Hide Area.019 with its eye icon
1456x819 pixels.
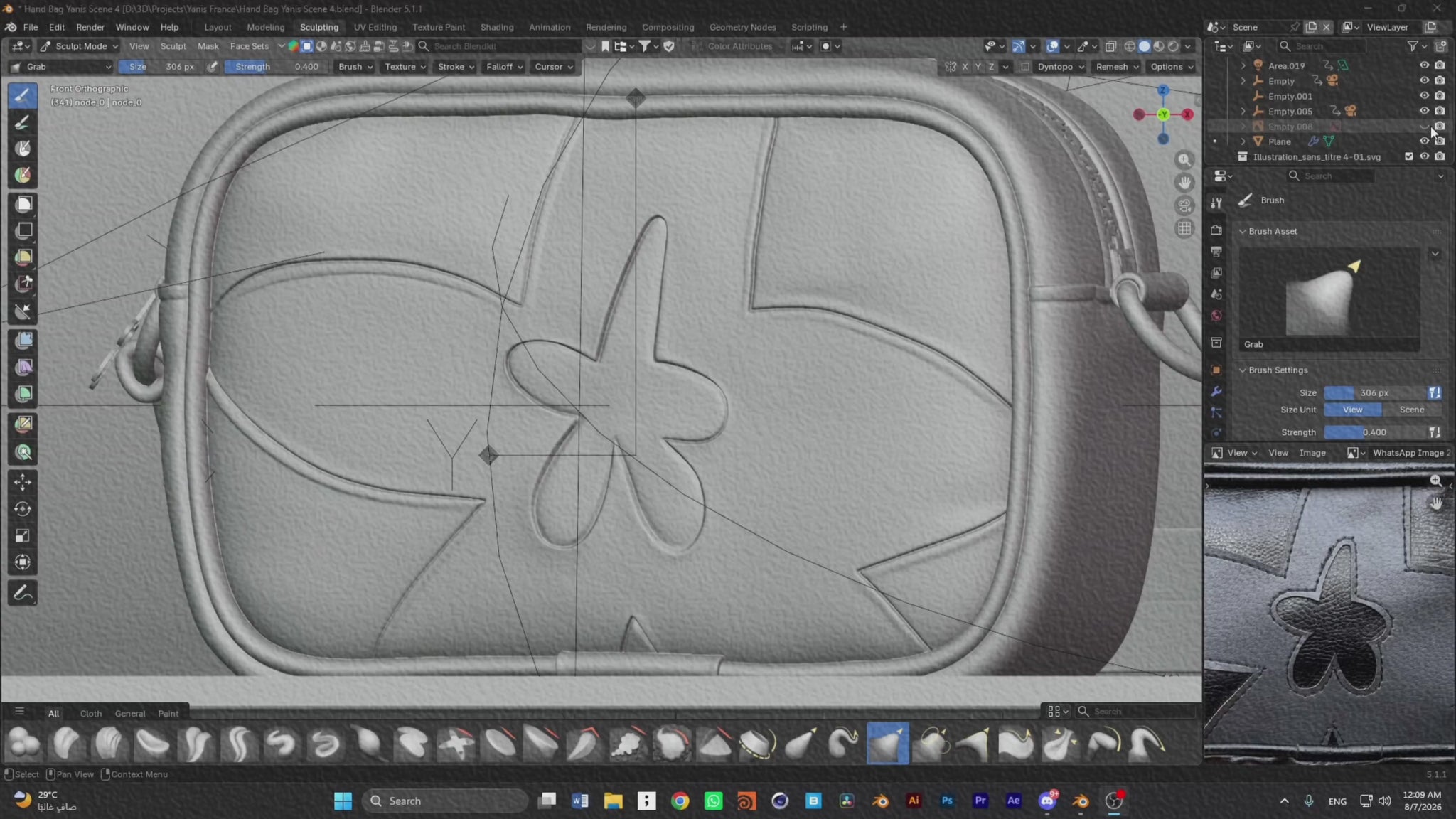coord(1424,65)
